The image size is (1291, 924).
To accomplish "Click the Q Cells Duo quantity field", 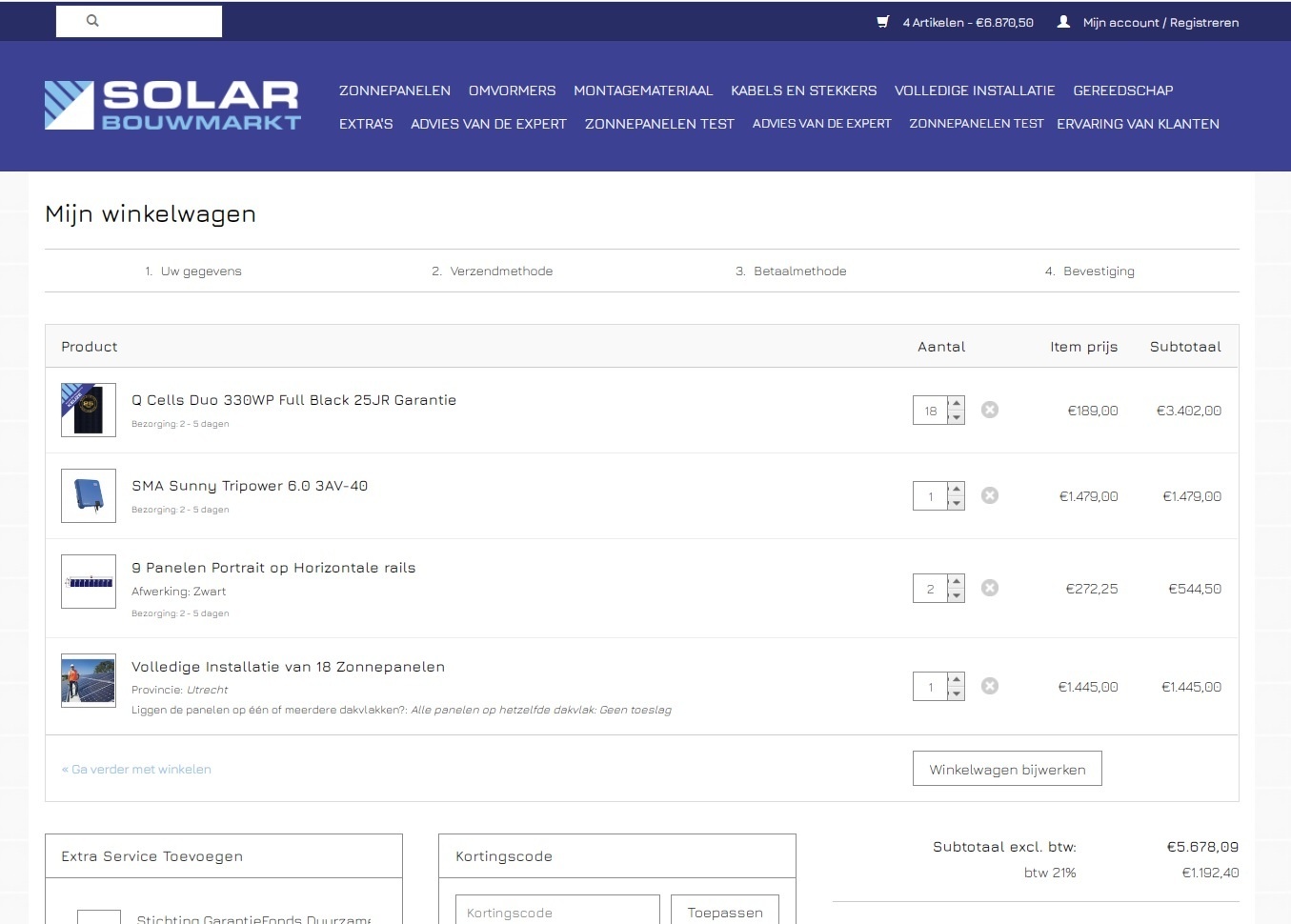I will pos(930,411).
